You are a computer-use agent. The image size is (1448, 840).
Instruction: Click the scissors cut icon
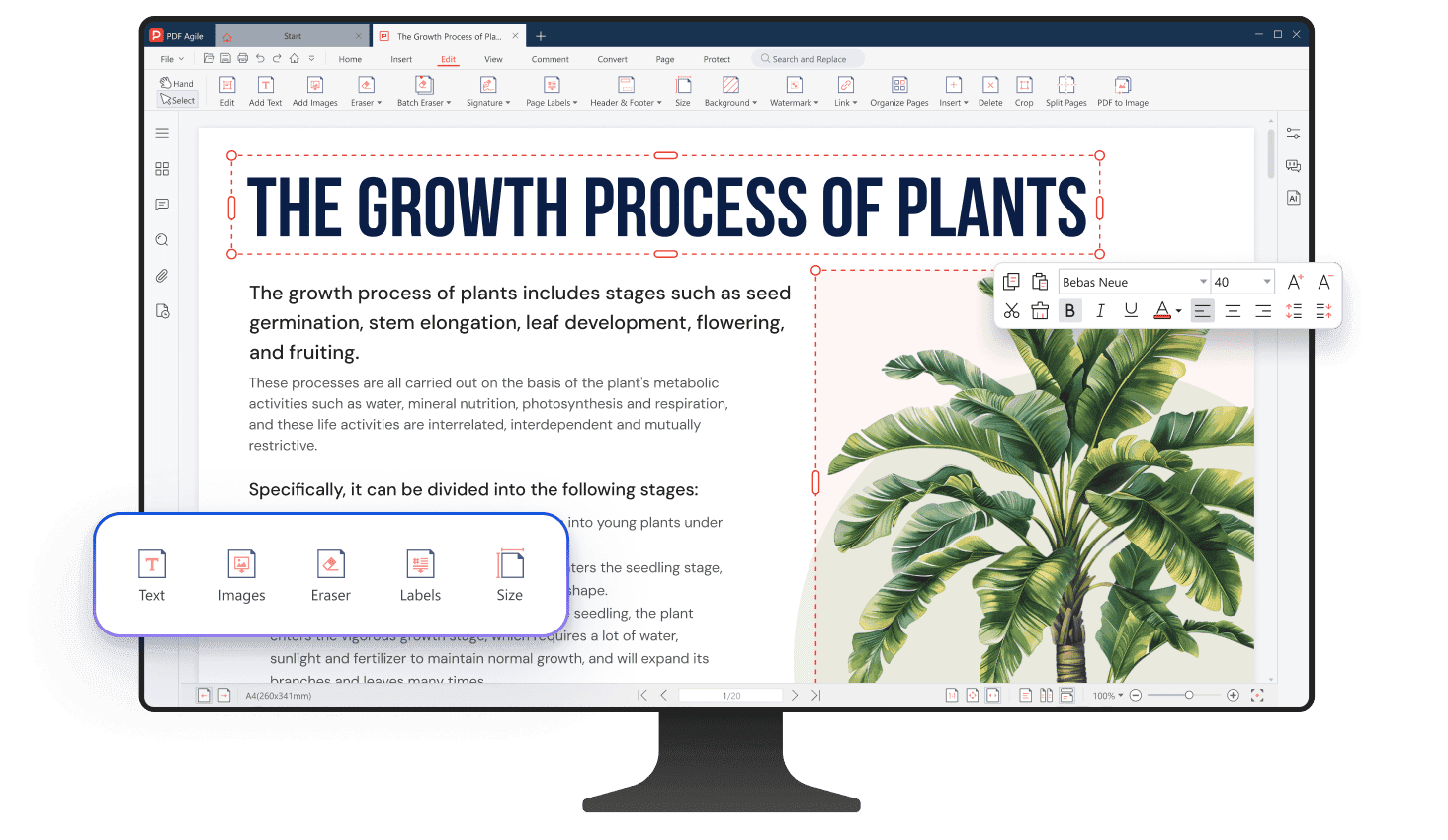coord(1011,311)
